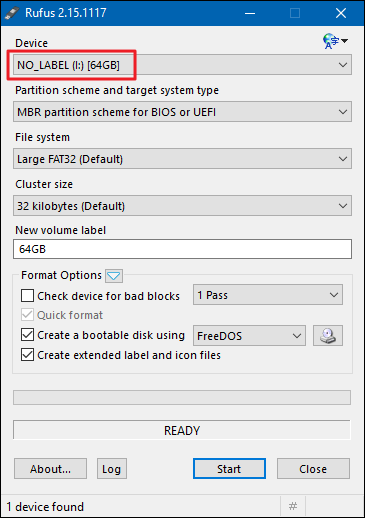
Task: Click the disc image select icon
Action: click(x=328, y=335)
